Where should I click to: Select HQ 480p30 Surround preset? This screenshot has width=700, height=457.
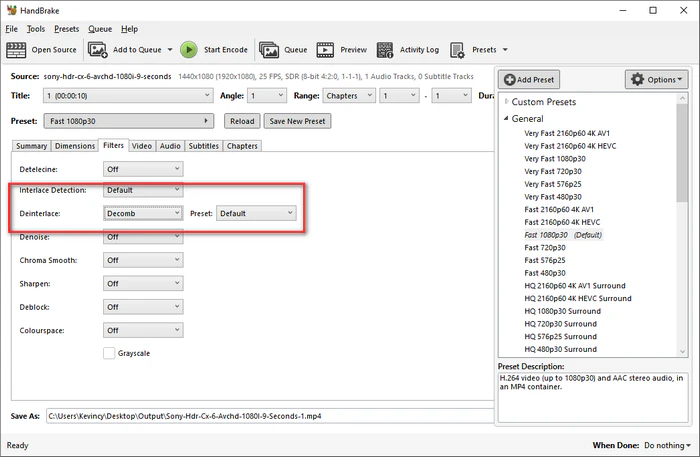[x=561, y=349]
